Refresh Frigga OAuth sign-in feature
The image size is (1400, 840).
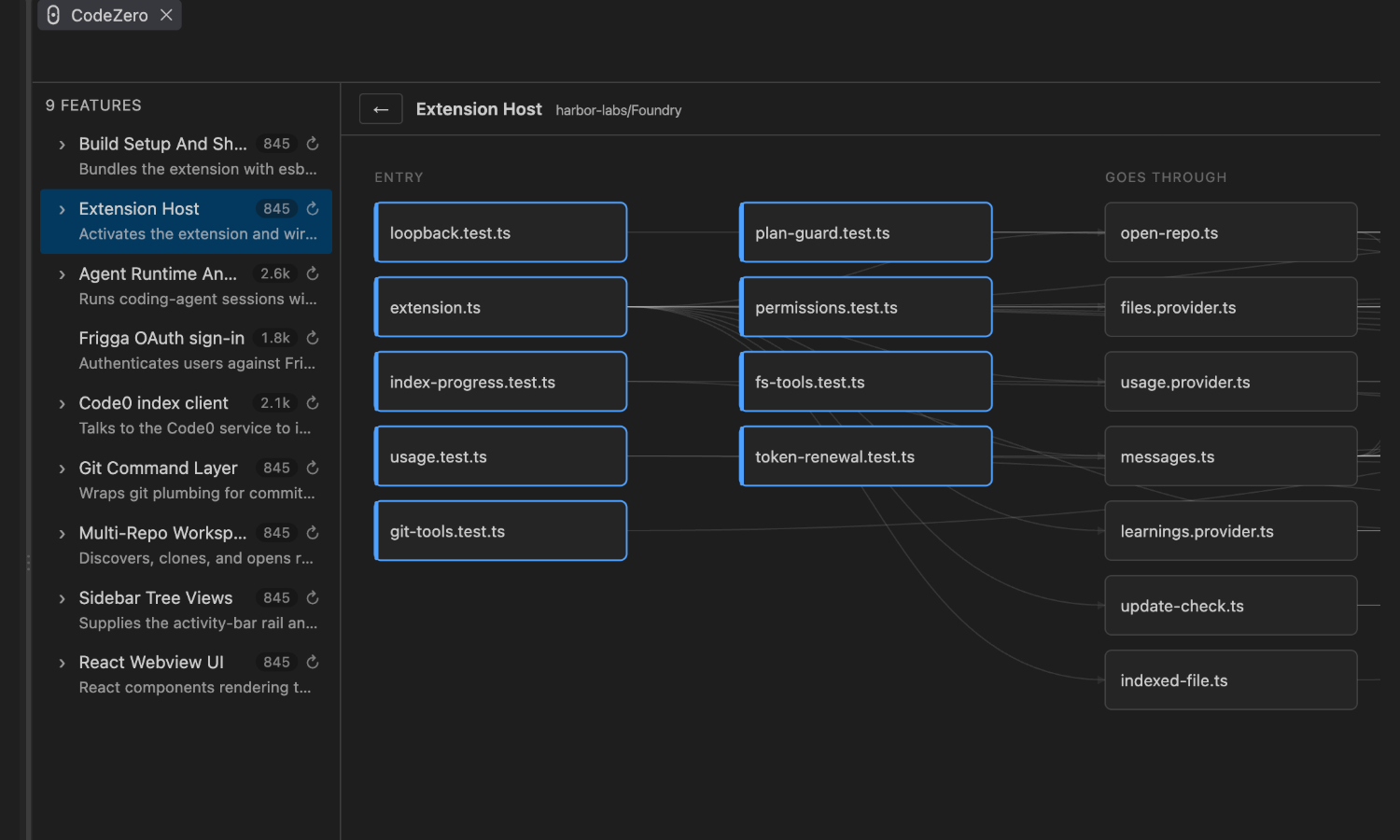tap(313, 338)
